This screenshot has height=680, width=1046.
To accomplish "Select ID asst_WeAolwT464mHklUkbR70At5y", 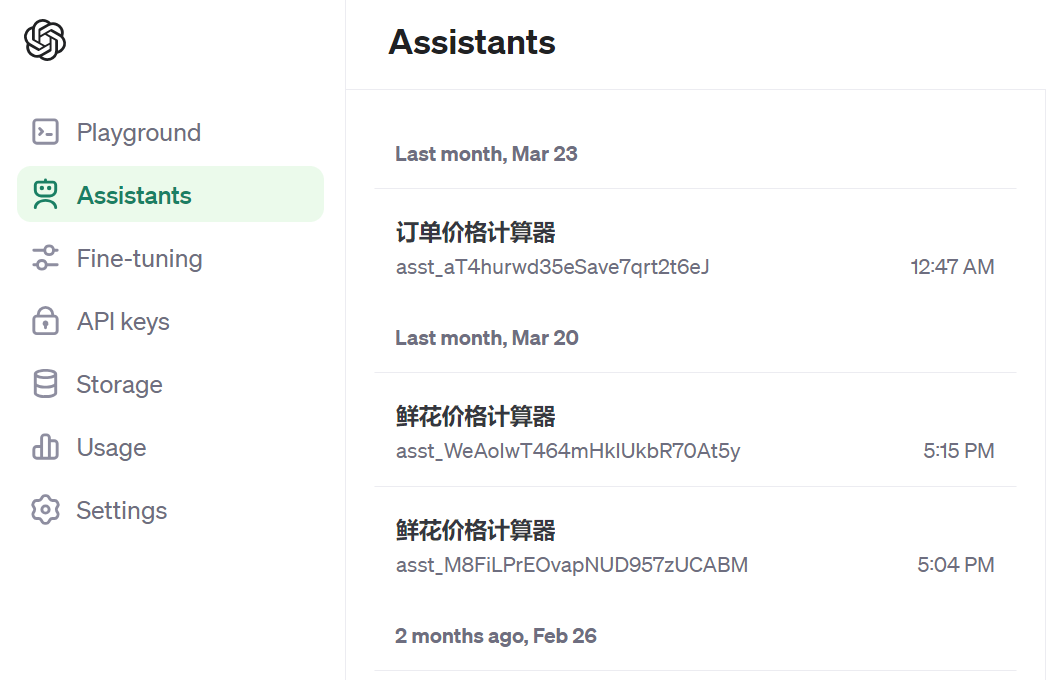I will point(568,451).
